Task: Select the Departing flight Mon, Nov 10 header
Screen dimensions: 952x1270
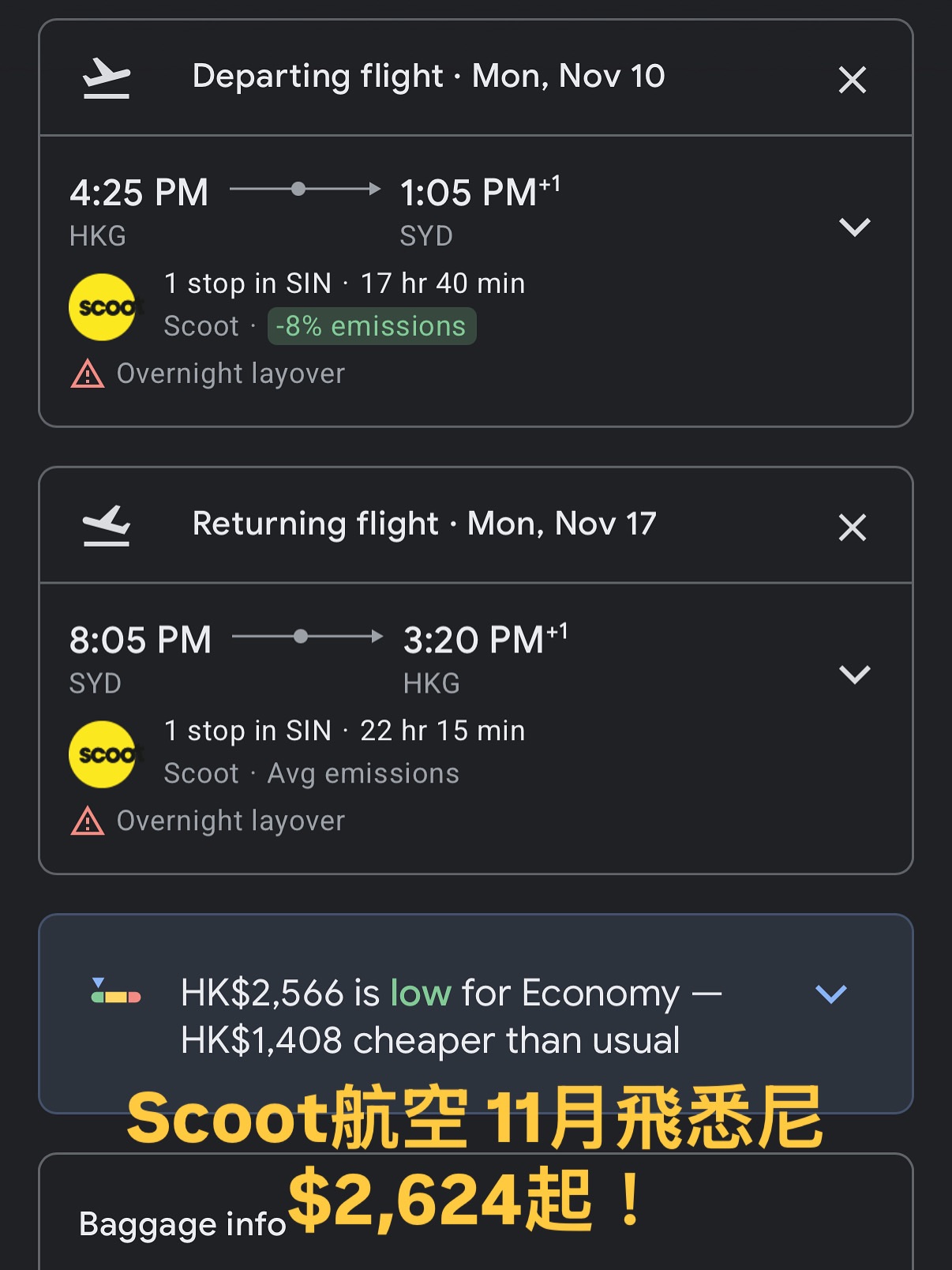Action: [x=429, y=77]
